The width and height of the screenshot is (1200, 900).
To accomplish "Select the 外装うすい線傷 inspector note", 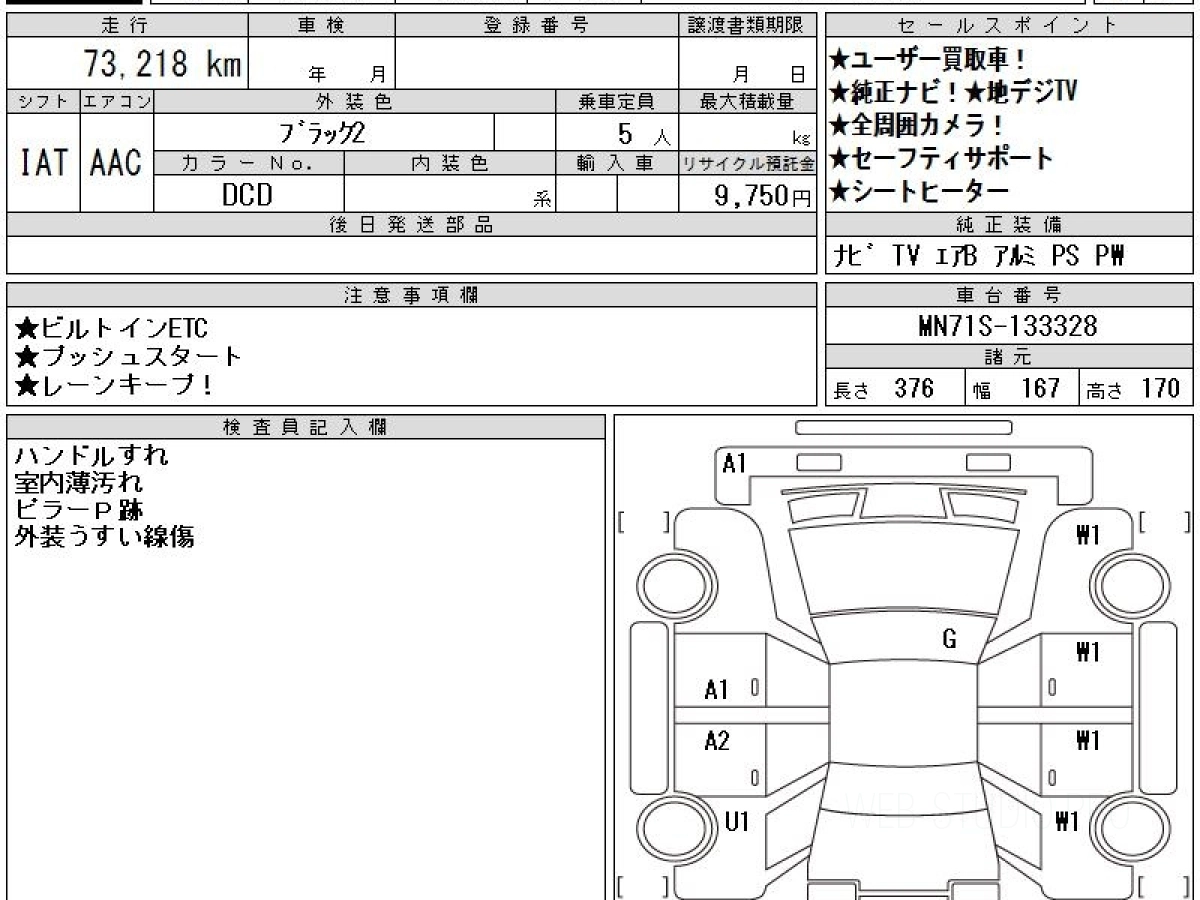I will click(104, 537).
